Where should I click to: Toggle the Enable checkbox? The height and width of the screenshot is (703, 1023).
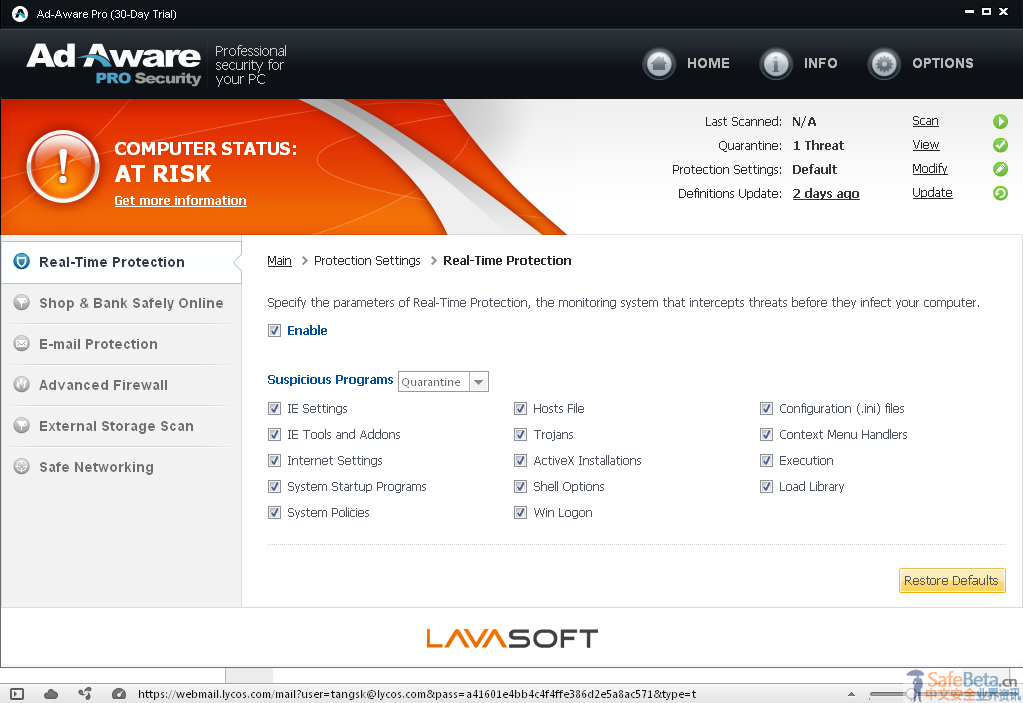[275, 331]
